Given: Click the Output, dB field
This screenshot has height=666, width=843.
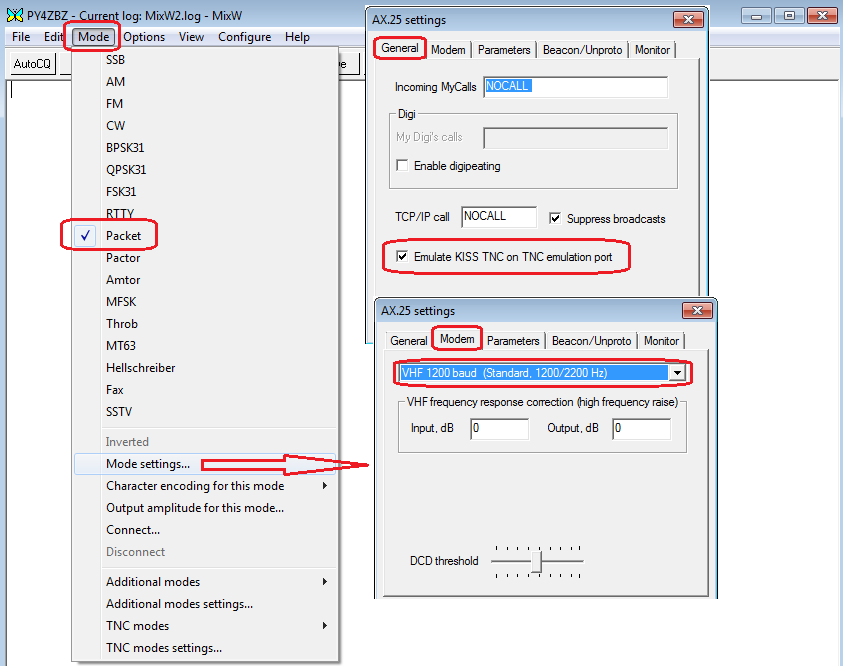Looking at the screenshot, I should coord(641,428).
